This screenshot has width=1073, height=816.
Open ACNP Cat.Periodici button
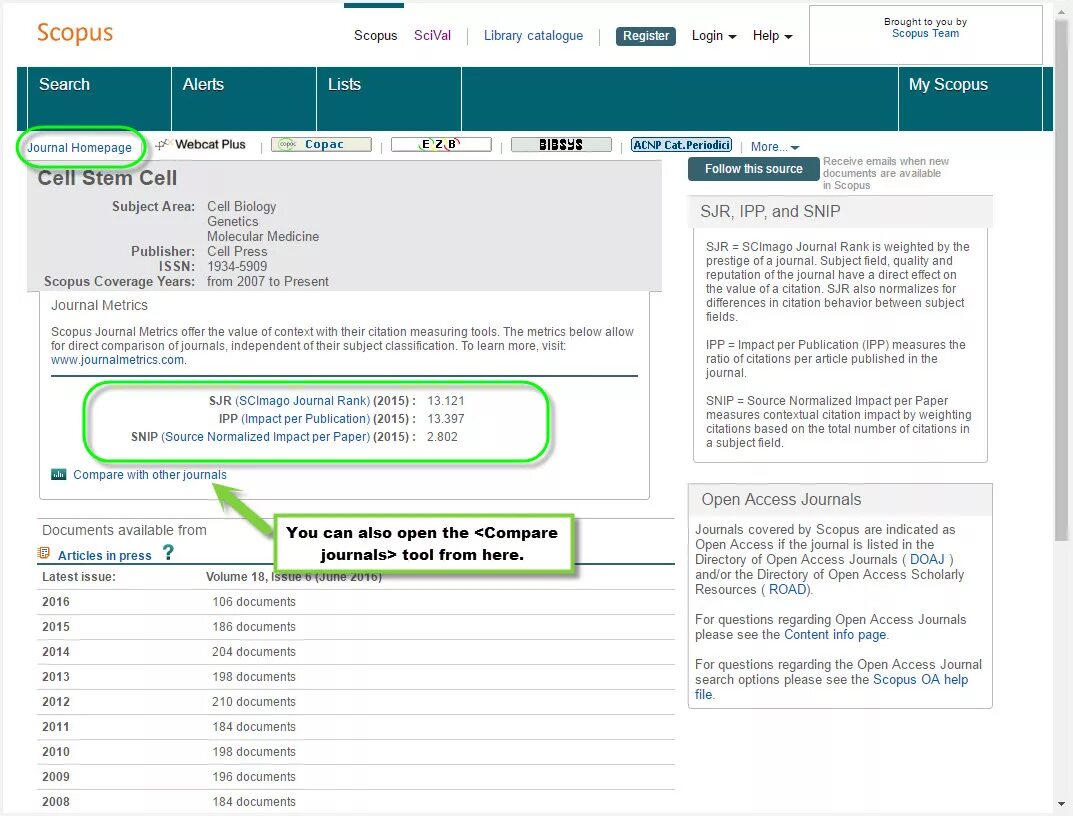pos(682,144)
